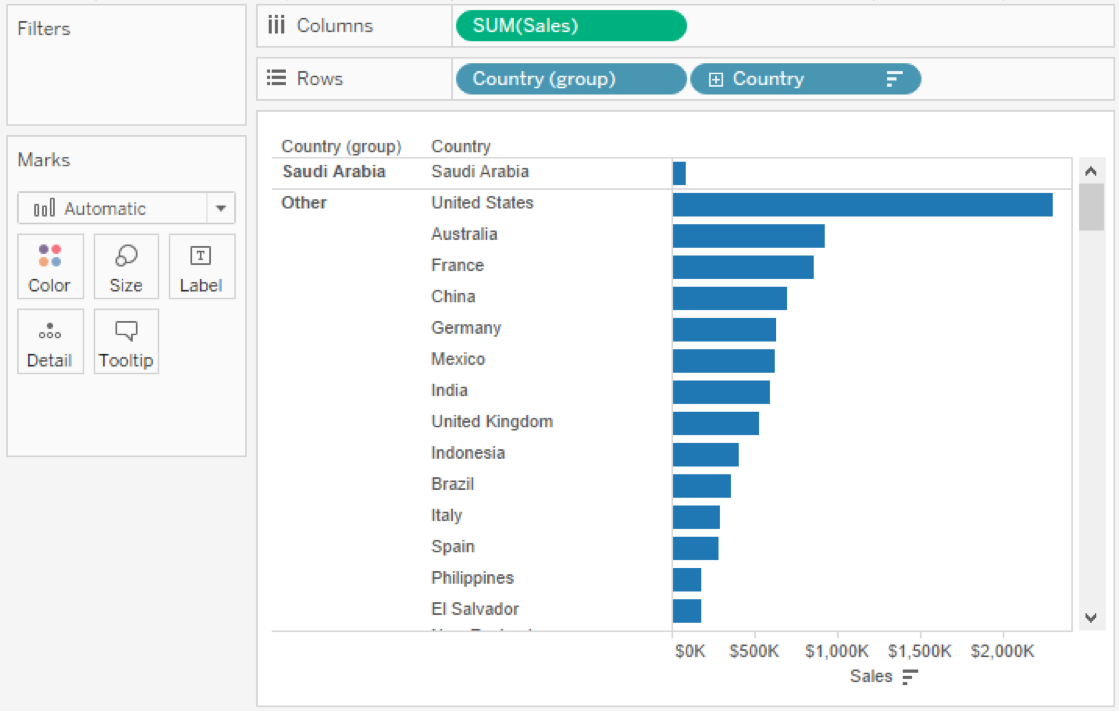Open the SUM(Sales) pill on Columns

(x=570, y=25)
